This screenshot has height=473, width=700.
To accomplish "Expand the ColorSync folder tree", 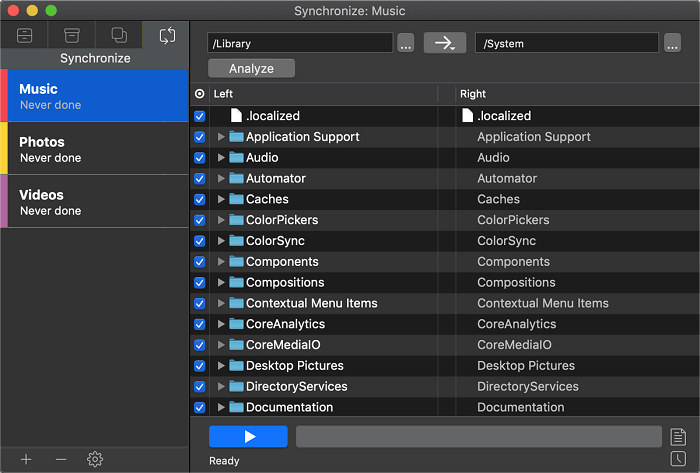I will click(221, 241).
